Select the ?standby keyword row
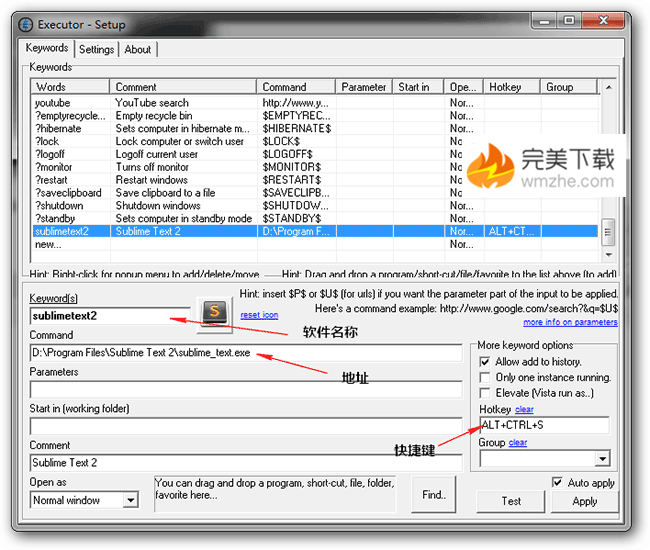Image resolution: width=650 pixels, height=550 pixels. [315, 218]
